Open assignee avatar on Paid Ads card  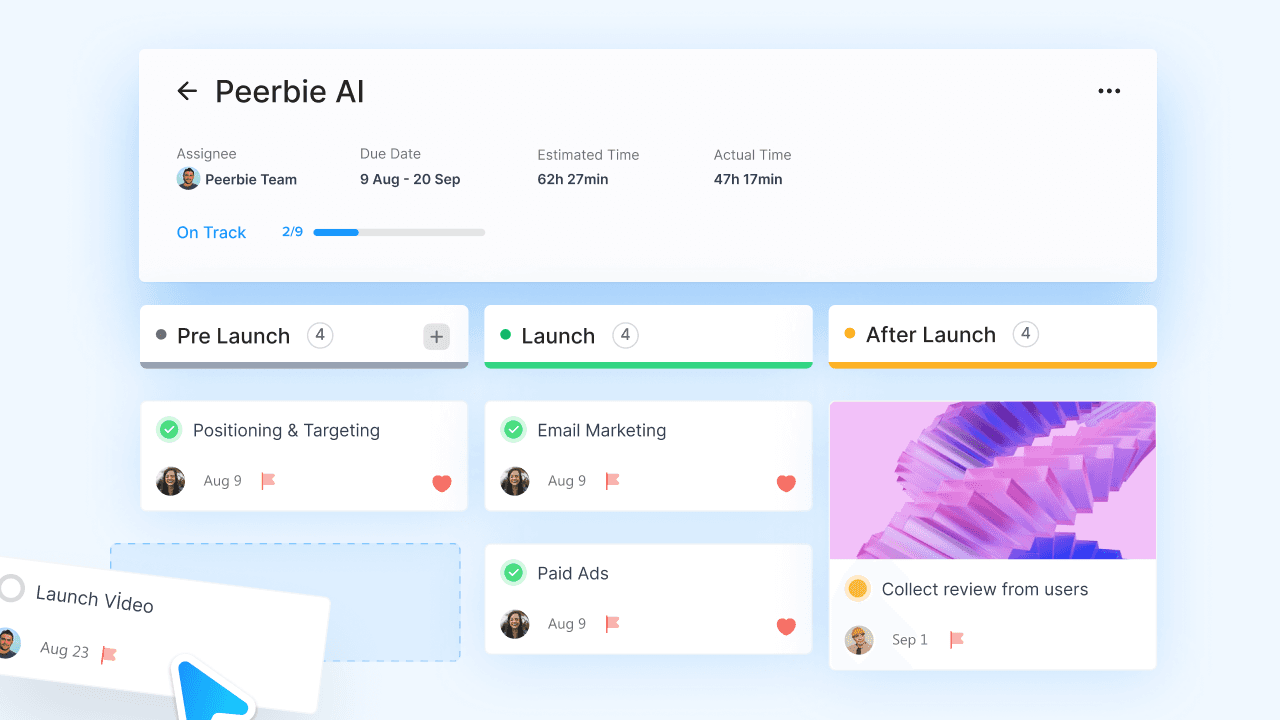click(515, 624)
